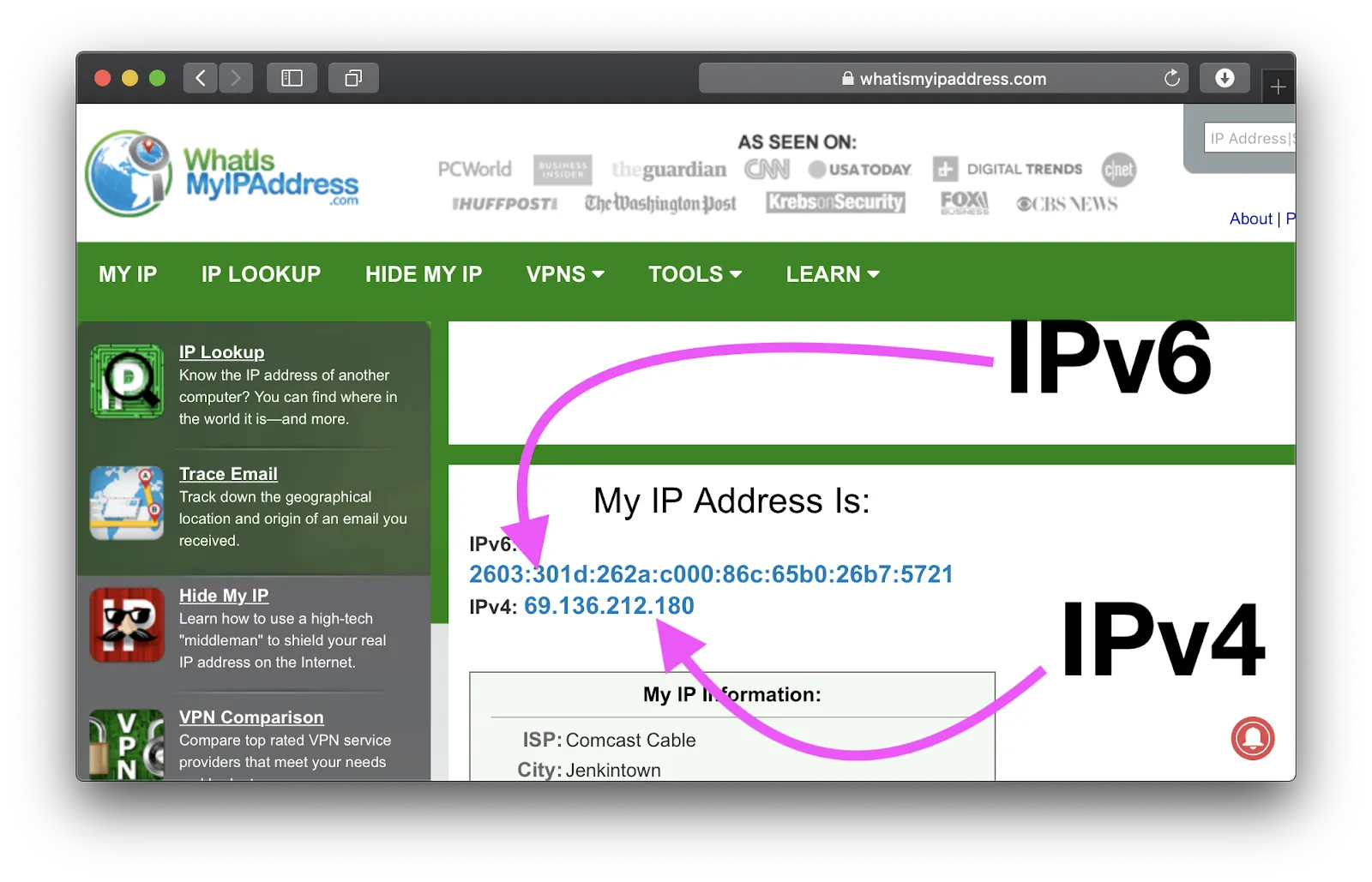
Task: Click the cnet logo
Action: tap(1119, 170)
